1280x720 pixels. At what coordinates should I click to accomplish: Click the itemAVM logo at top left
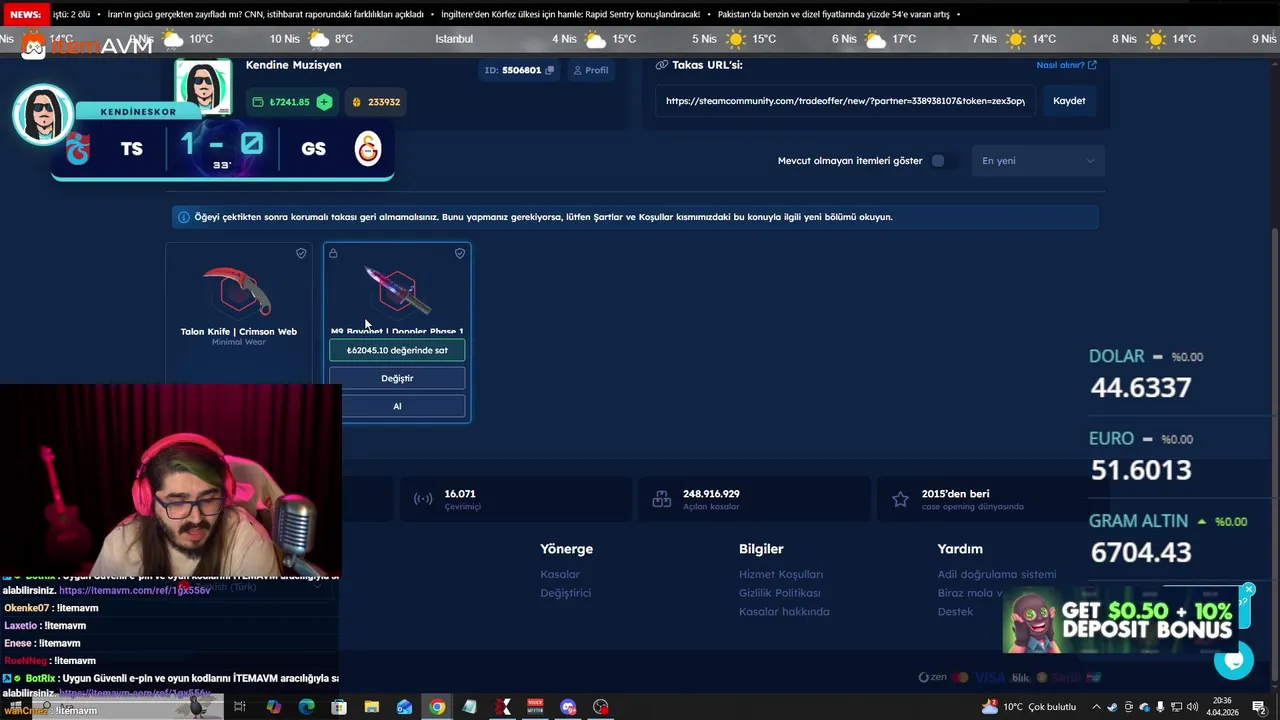point(88,46)
